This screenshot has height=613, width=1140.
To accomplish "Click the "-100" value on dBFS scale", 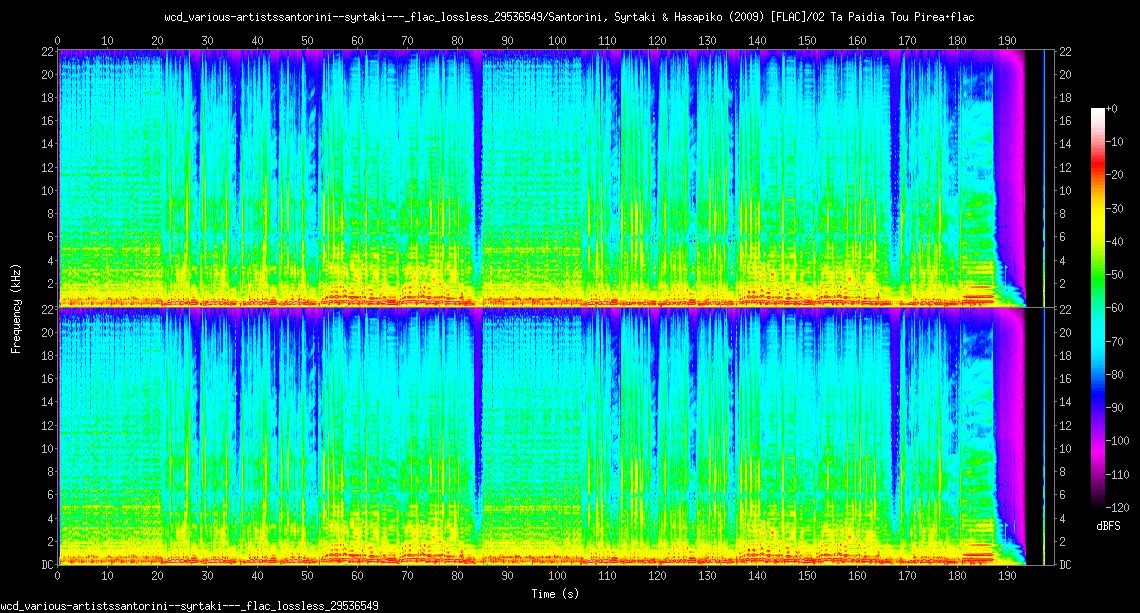I will [x=1117, y=441].
